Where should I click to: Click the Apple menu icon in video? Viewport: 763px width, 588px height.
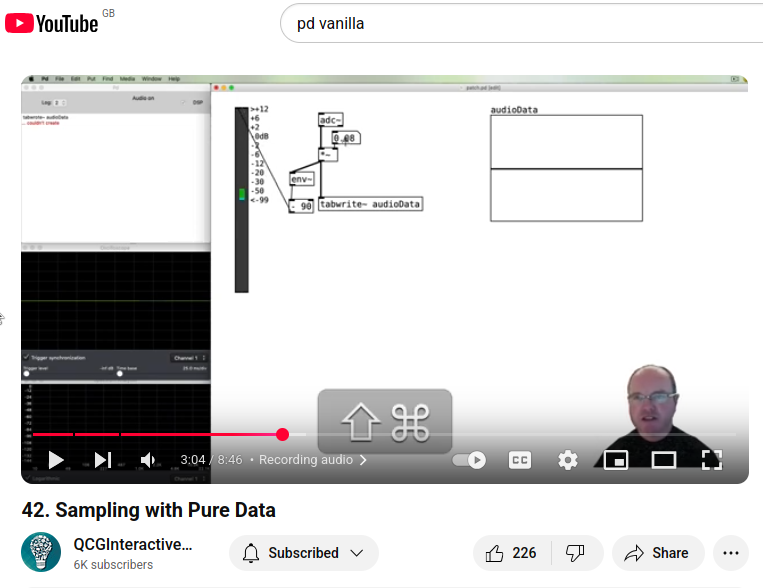point(32,79)
